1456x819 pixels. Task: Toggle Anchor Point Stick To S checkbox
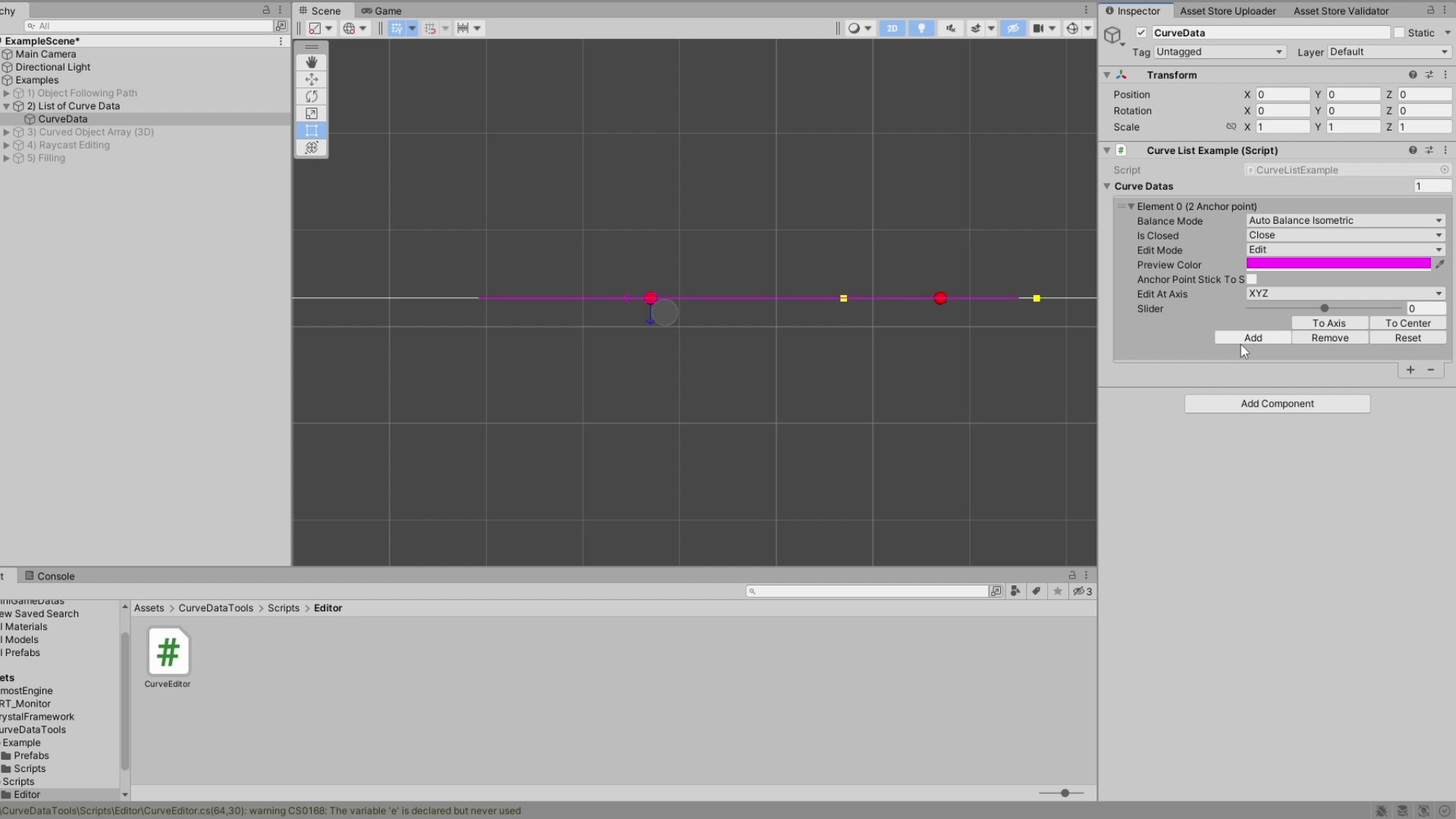[x=1252, y=279]
